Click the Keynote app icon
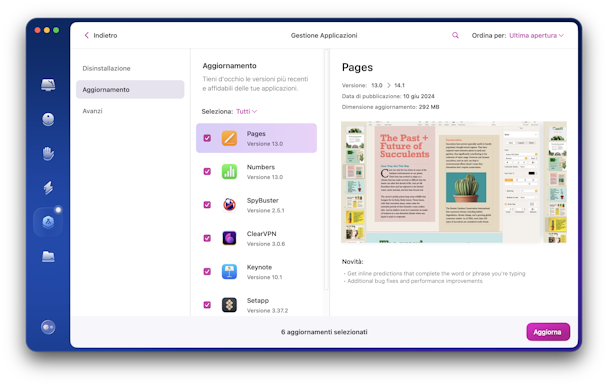This screenshot has width=608, height=386. [229, 272]
